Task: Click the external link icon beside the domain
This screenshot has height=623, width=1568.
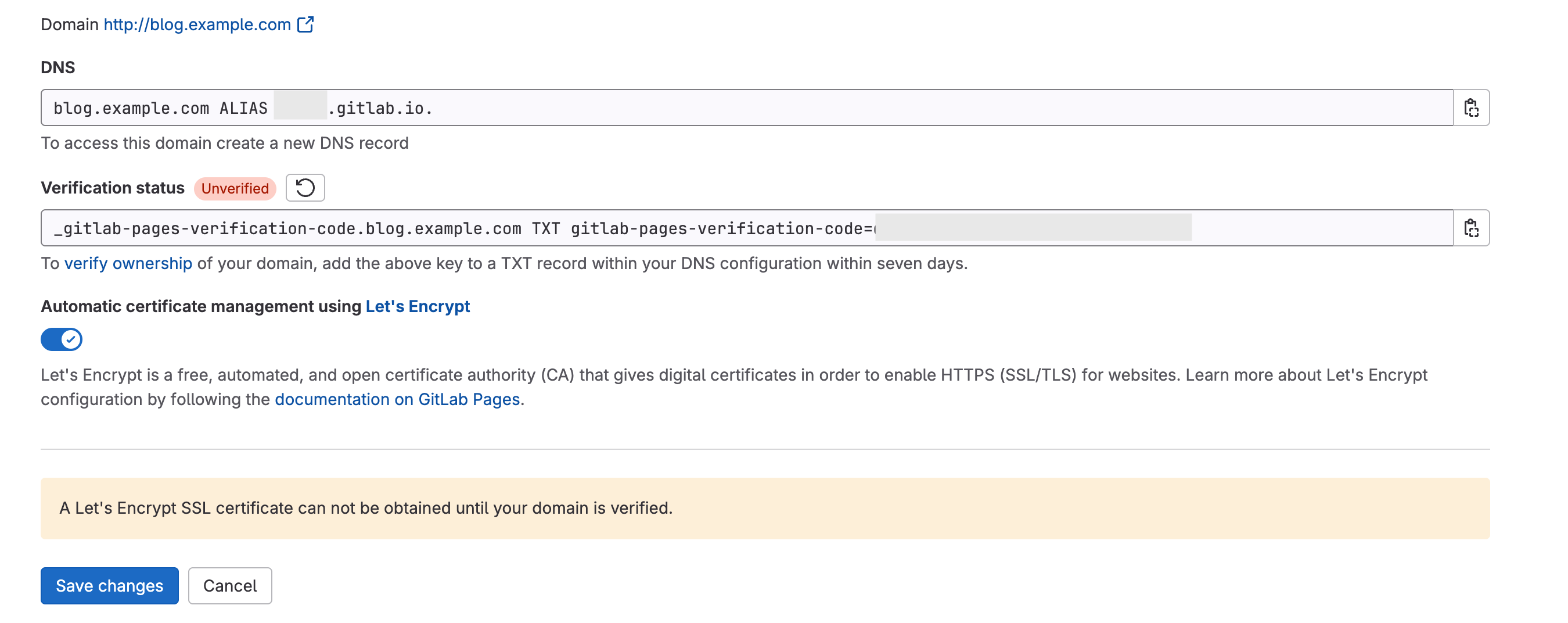Action: tap(305, 24)
